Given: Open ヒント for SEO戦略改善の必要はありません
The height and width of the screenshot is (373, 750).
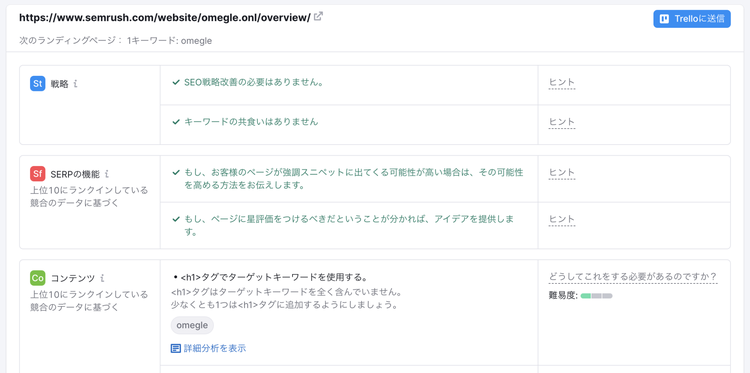Looking at the screenshot, I should (x=562, y=82).
